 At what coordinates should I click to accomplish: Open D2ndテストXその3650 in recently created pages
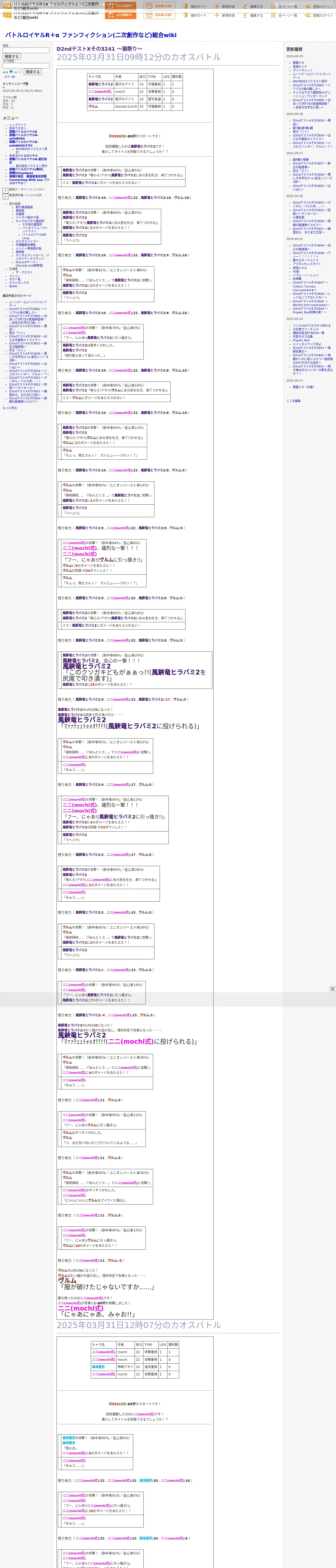[x=27, y=399]
